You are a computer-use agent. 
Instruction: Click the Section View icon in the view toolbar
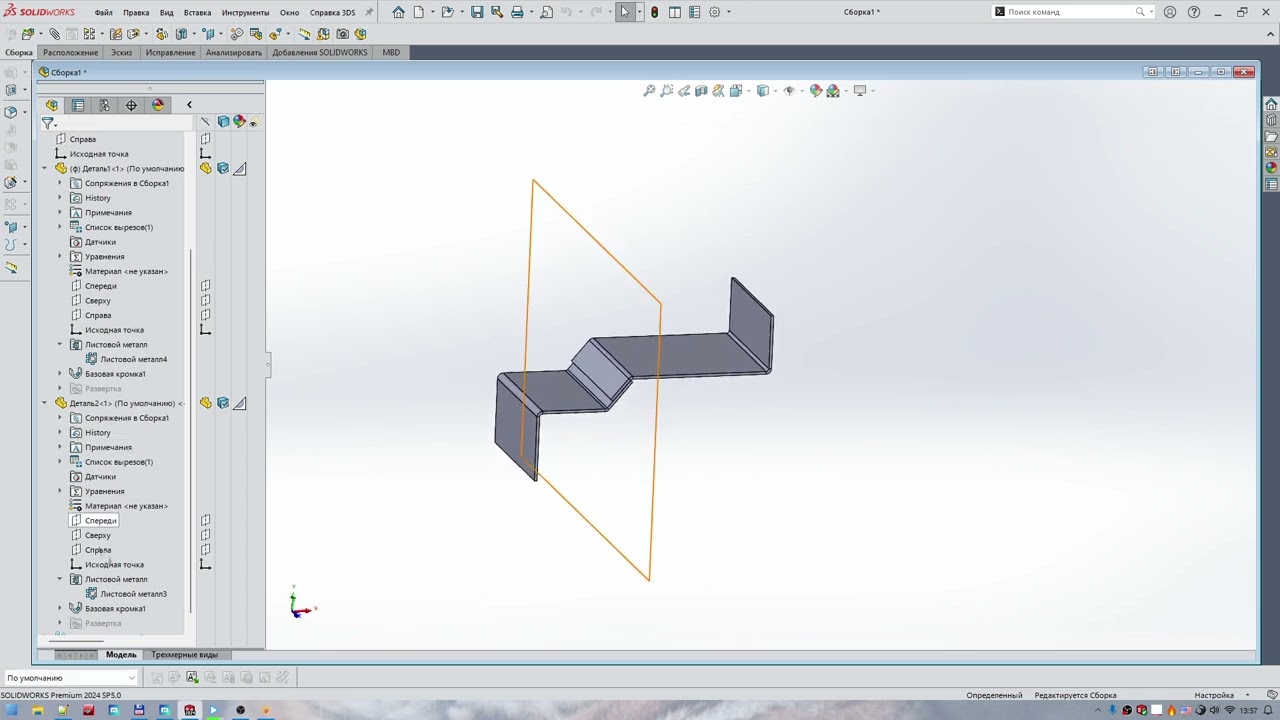pos(701,91)
